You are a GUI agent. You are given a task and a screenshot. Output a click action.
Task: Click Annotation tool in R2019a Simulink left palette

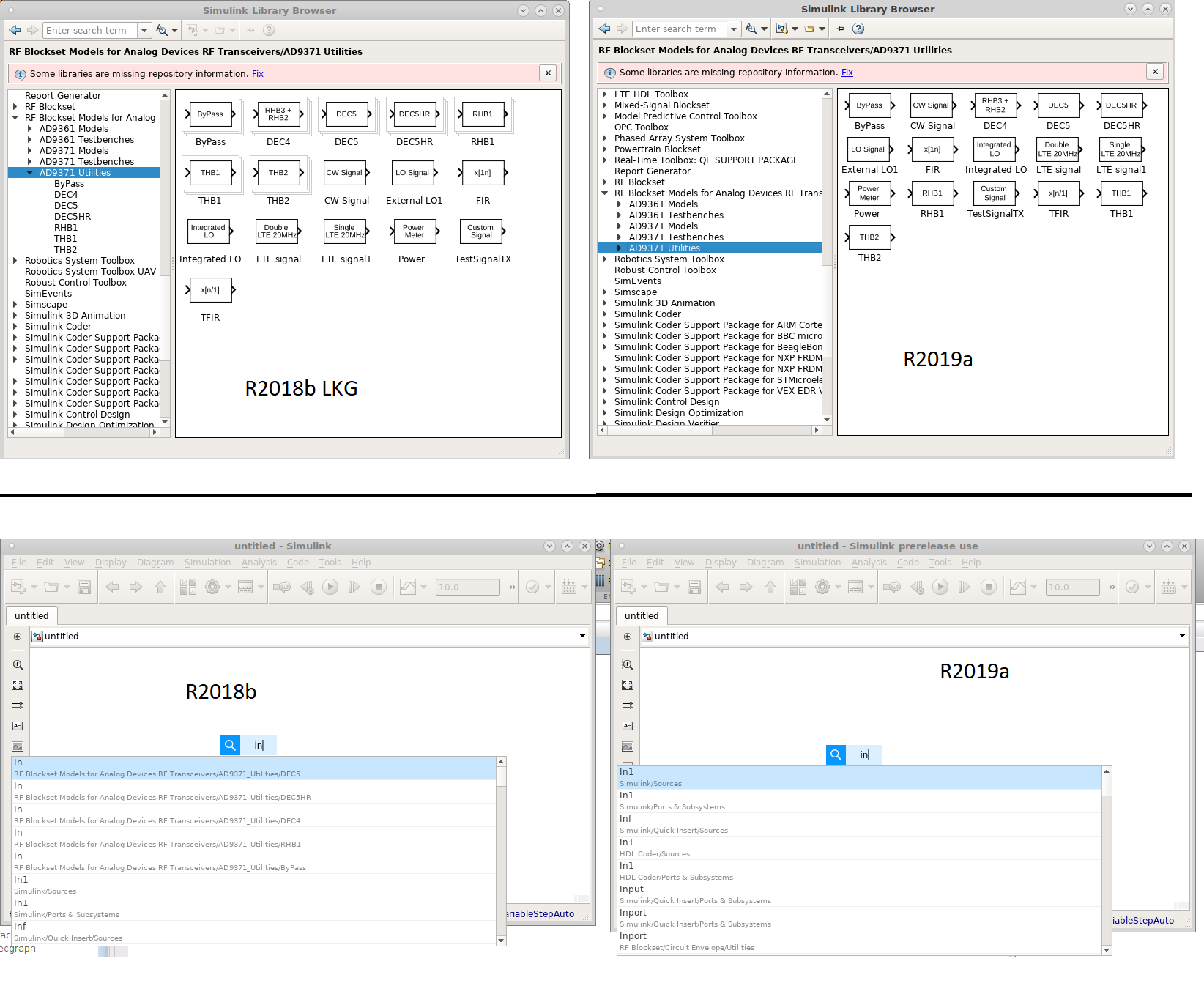coord(628,726)
